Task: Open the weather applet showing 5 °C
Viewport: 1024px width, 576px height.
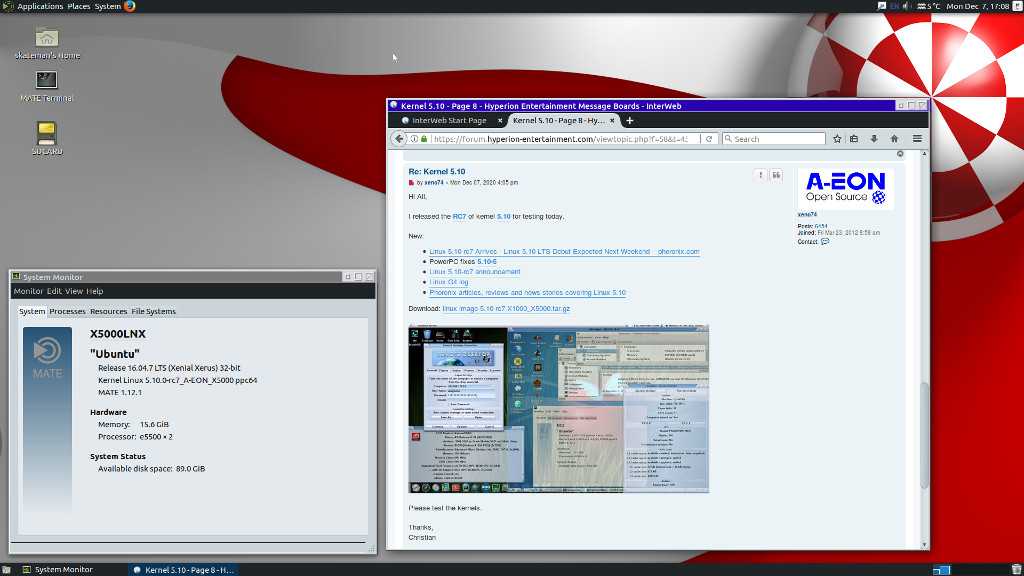Action: point(929,7)
